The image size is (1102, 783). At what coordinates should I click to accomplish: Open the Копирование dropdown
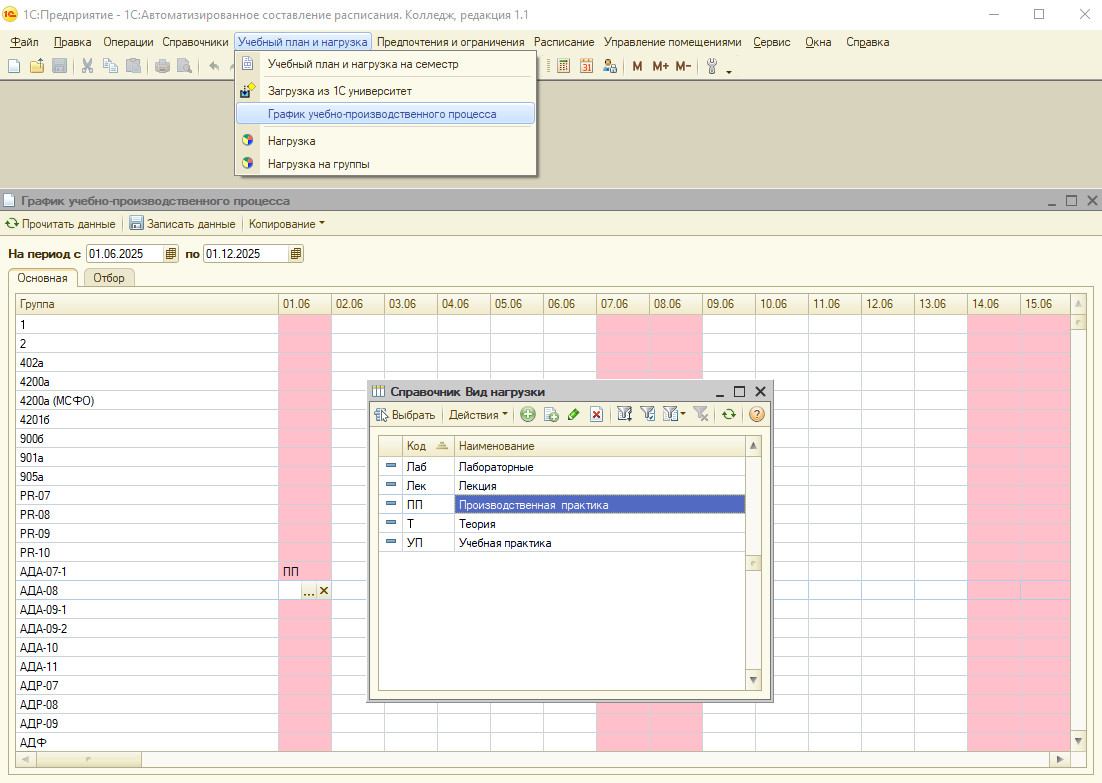(287, 224)
